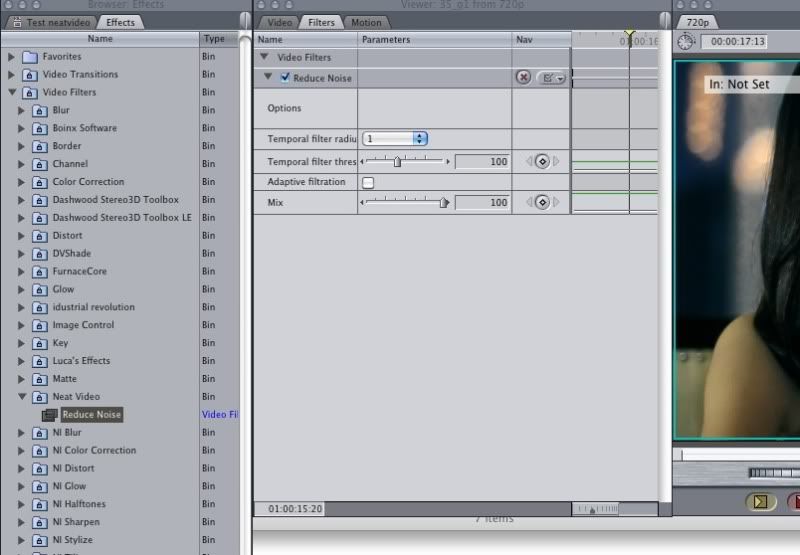Screen dimensions: 800x555
Task: Select the Color Correction bin icon
Action: (x=40, y=182)
